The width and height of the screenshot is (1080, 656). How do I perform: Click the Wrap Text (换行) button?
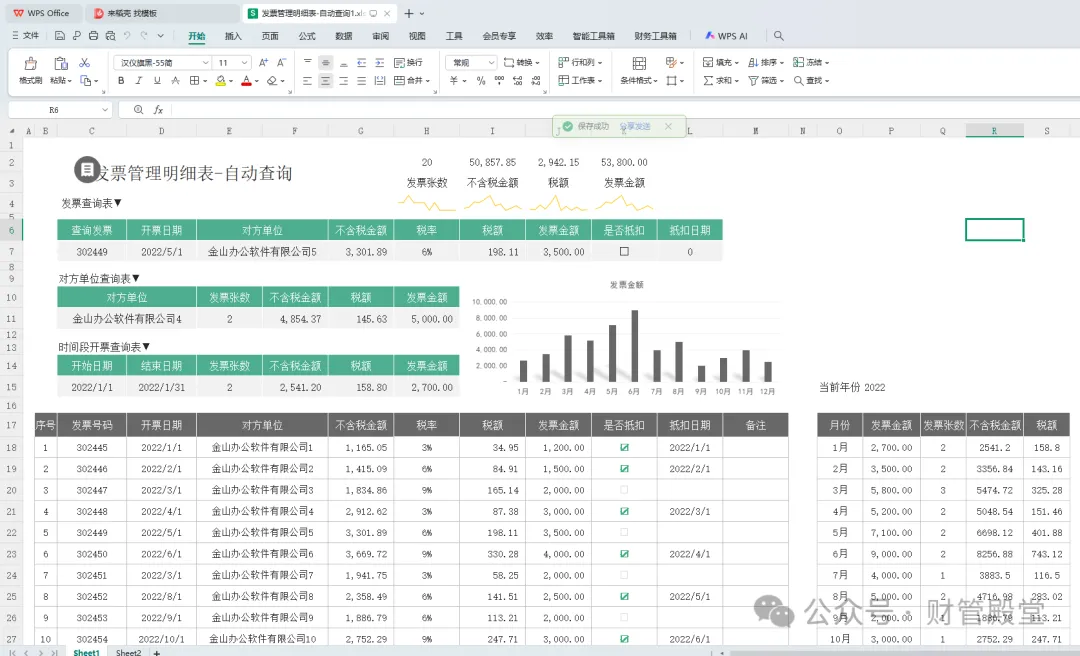click(x=408, y=63)
